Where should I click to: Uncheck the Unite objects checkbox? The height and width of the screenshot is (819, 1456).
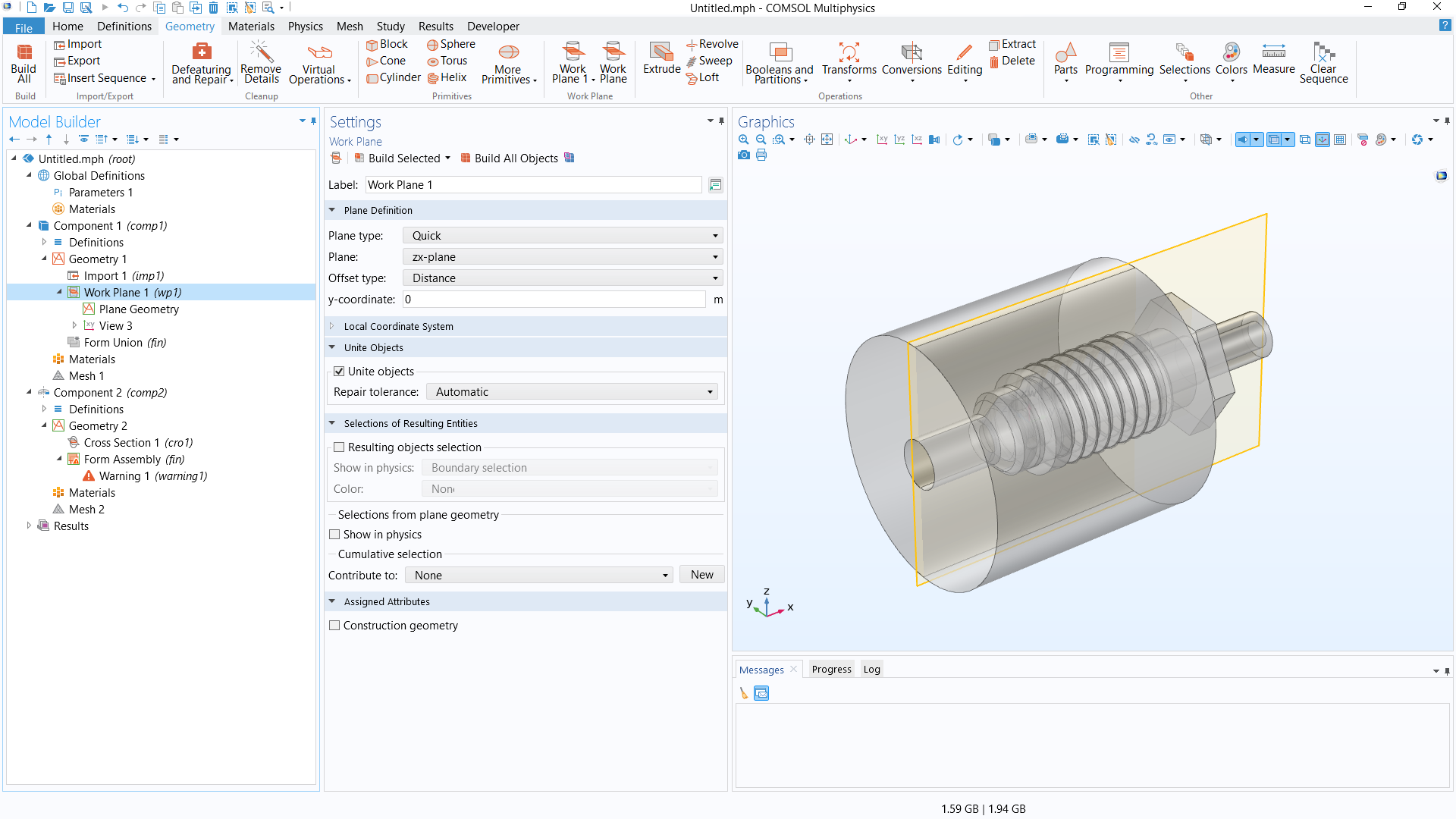pos(339,372)
